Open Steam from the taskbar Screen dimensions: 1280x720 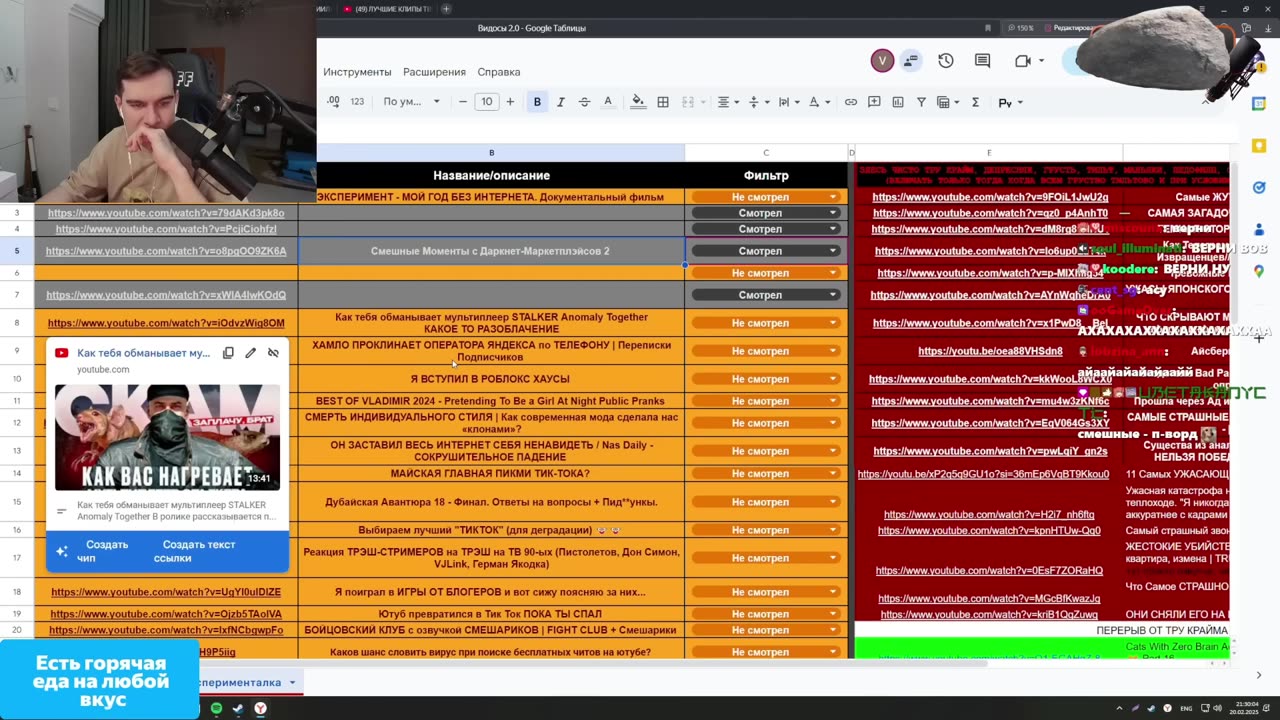[238, 708]
